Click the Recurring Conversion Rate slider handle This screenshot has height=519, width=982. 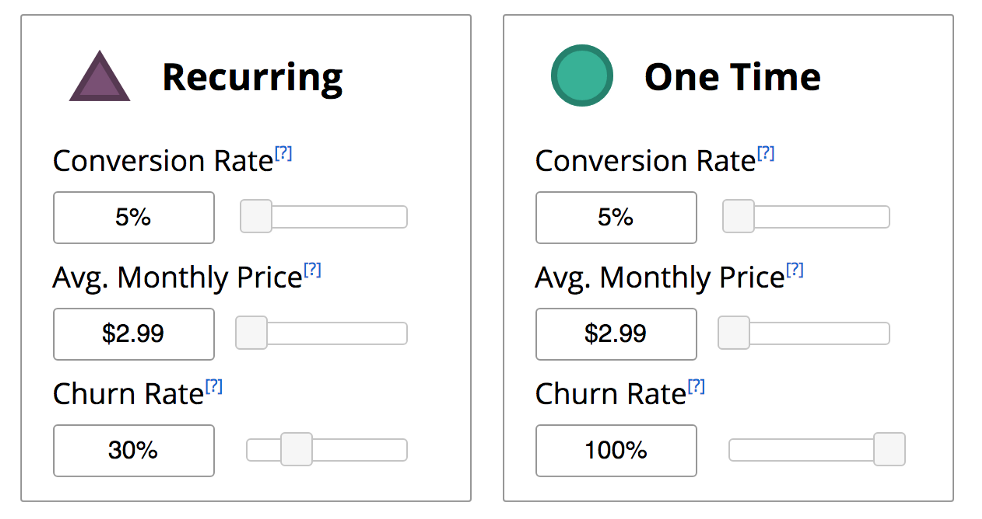[256, 217]
